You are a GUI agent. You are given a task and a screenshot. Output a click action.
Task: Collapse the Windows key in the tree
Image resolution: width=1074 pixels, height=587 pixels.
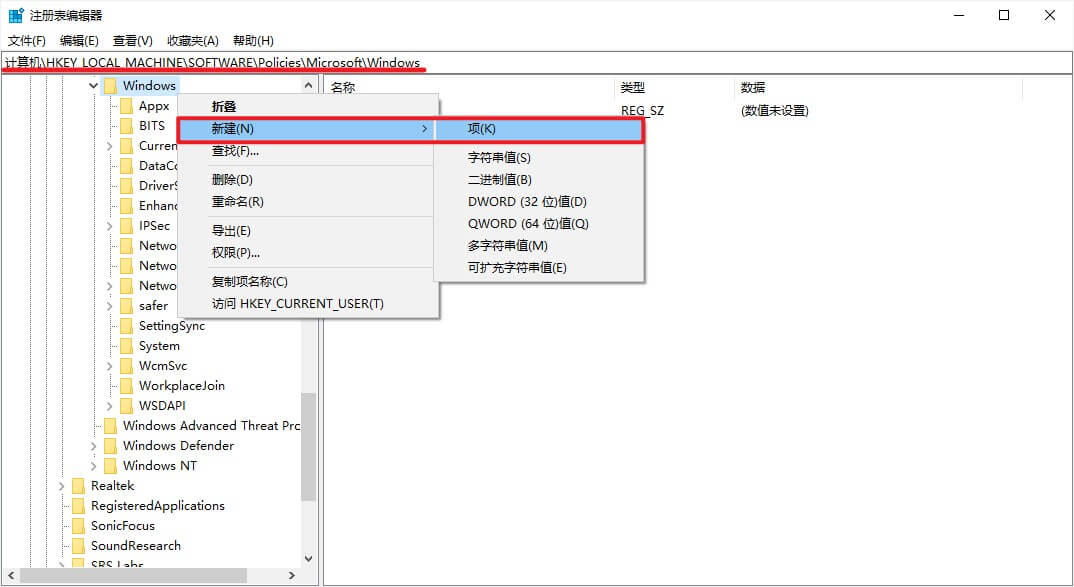coord(93,86)
